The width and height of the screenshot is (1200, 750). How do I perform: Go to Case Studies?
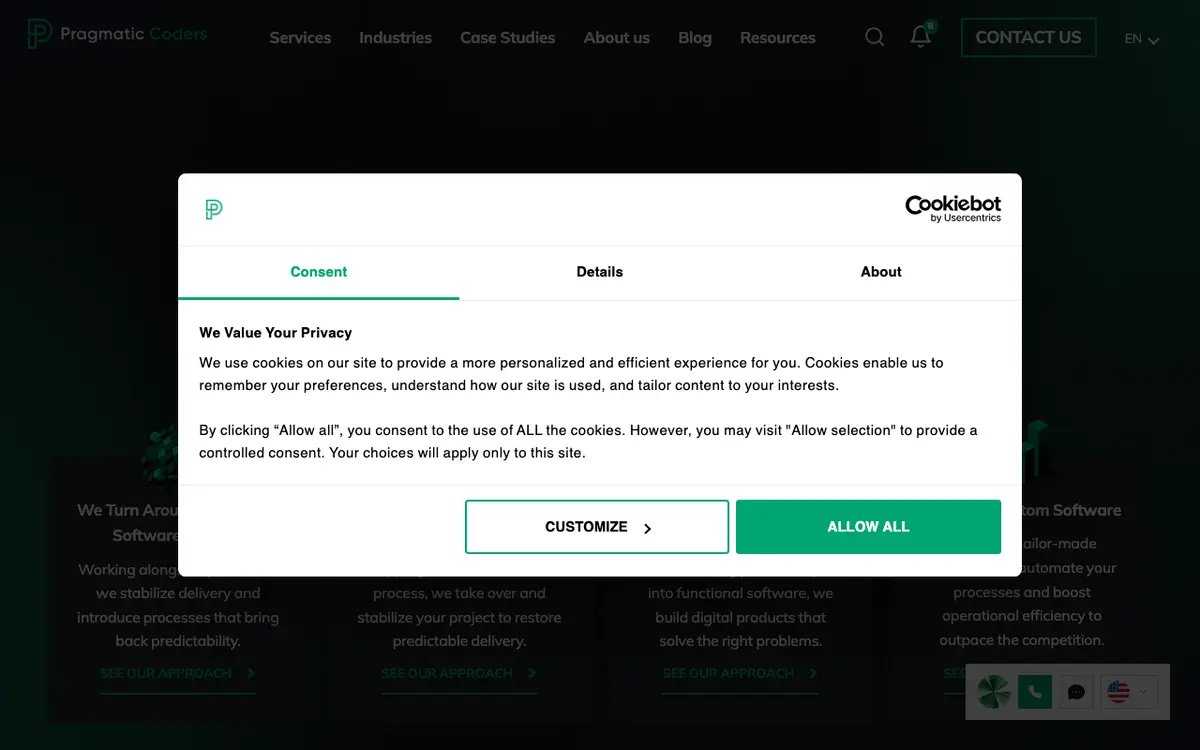pyautogui.click(x=507, y=38)
